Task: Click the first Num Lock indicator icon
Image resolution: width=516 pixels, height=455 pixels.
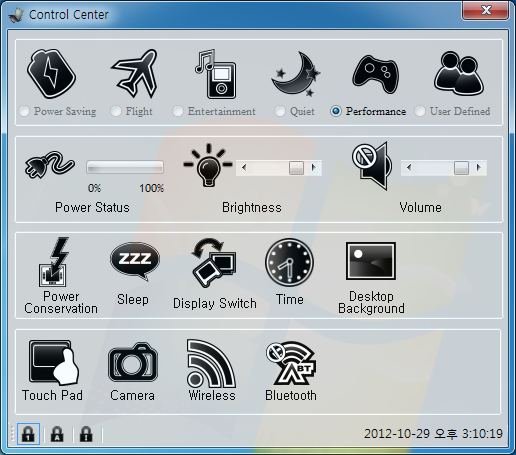Action: 28,434
